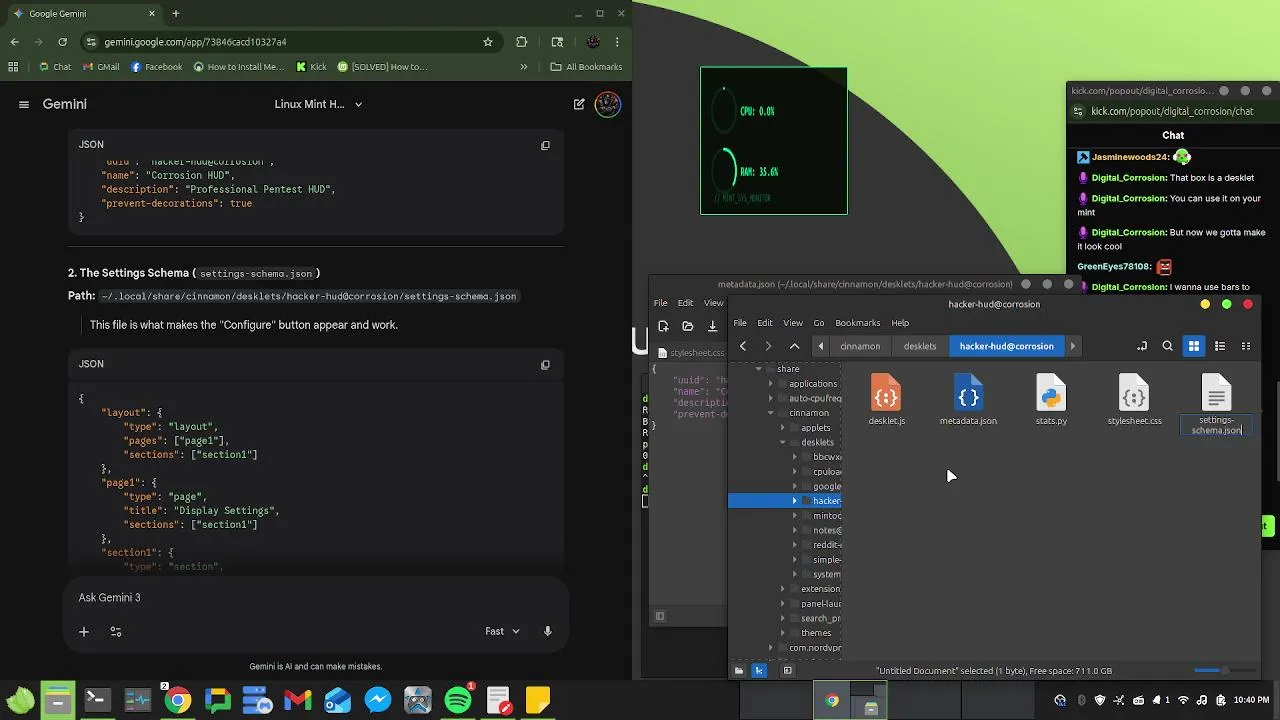Select the metadata.json file icon
1280x720 pixels.
tap(968, 391)
